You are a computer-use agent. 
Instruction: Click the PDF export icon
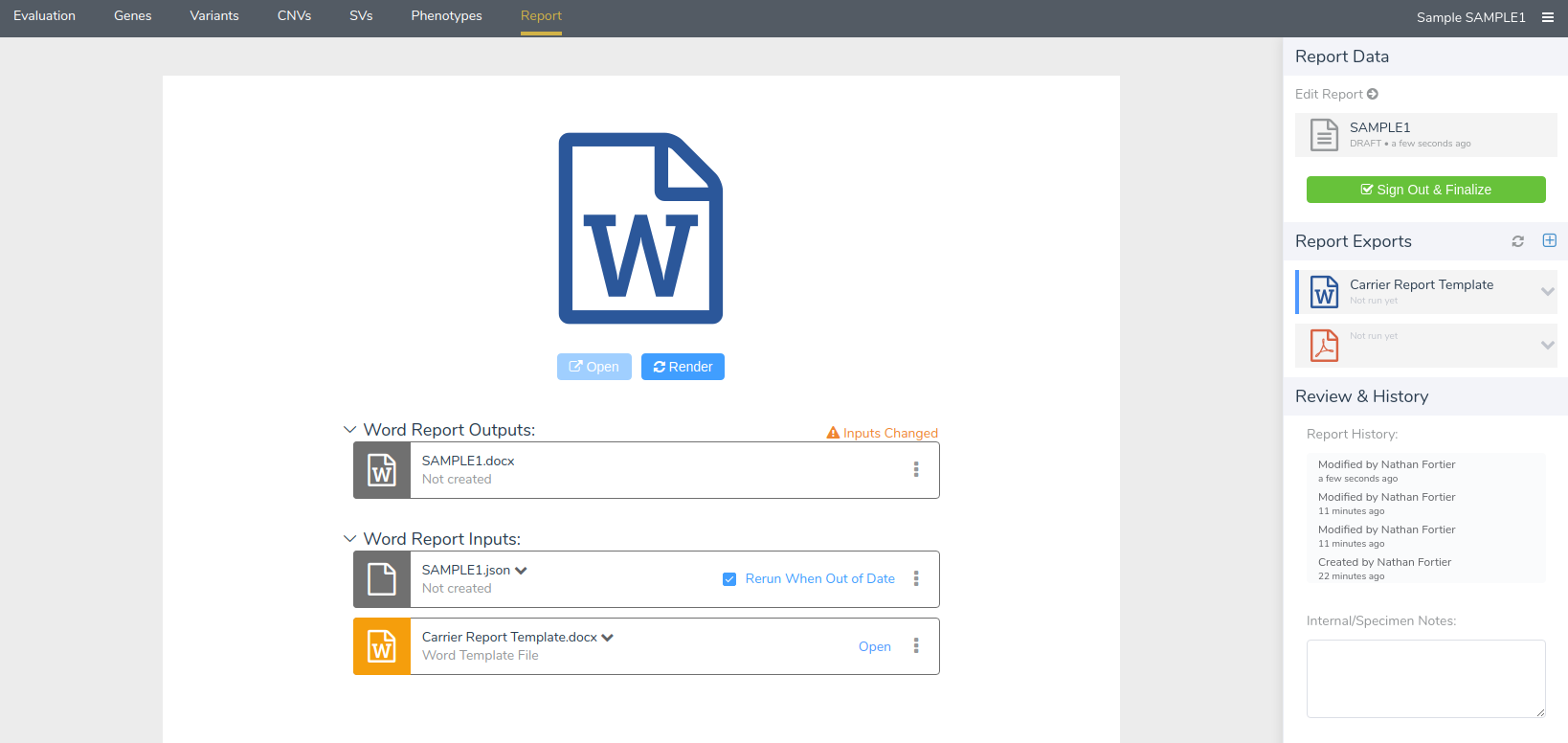tap(1324, 346)
